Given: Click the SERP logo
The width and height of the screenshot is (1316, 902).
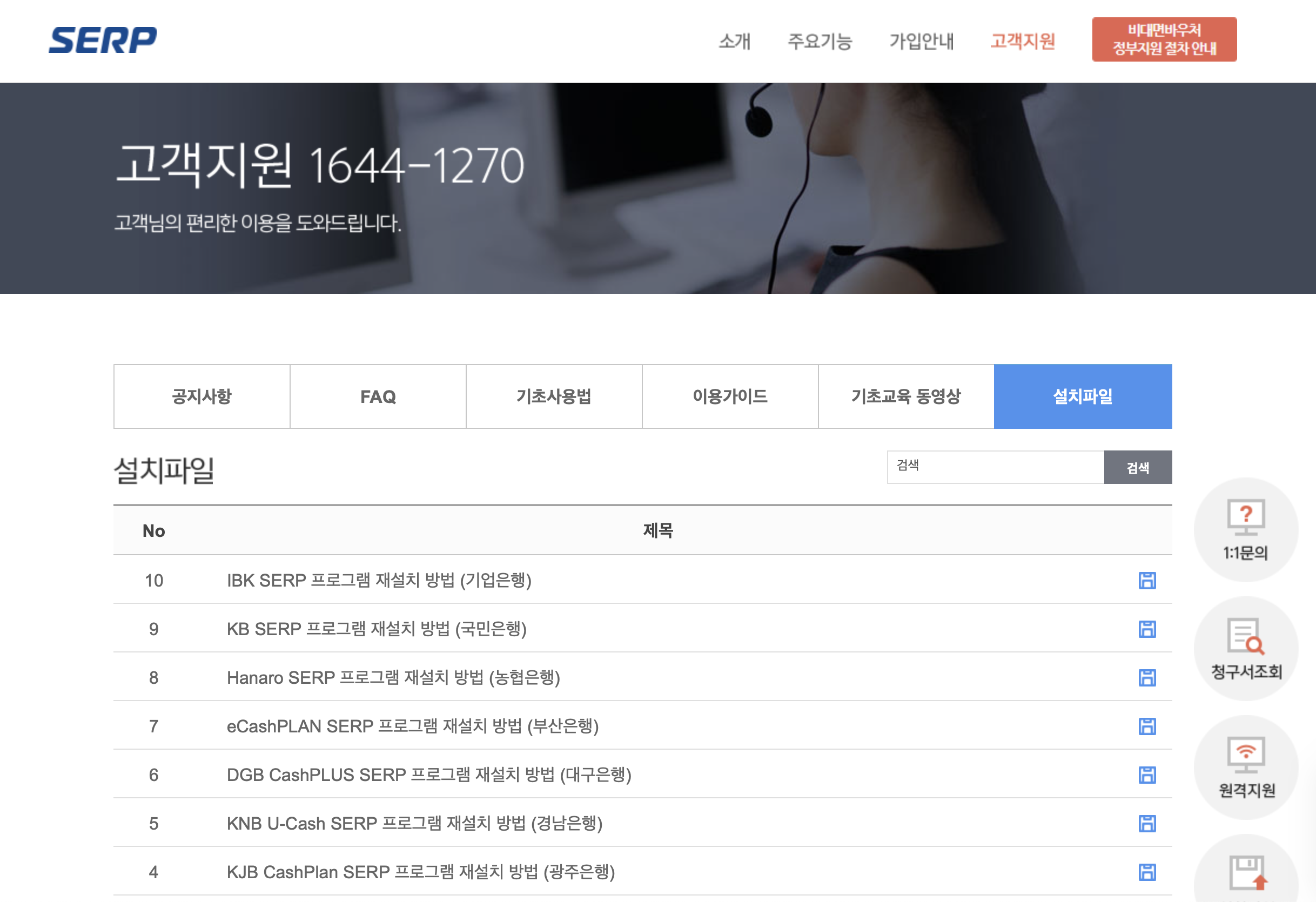Looking at the screenshot, I should tap(104, 39).
